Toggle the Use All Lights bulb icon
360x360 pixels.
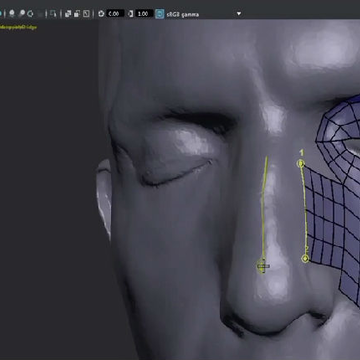[12, 14]
